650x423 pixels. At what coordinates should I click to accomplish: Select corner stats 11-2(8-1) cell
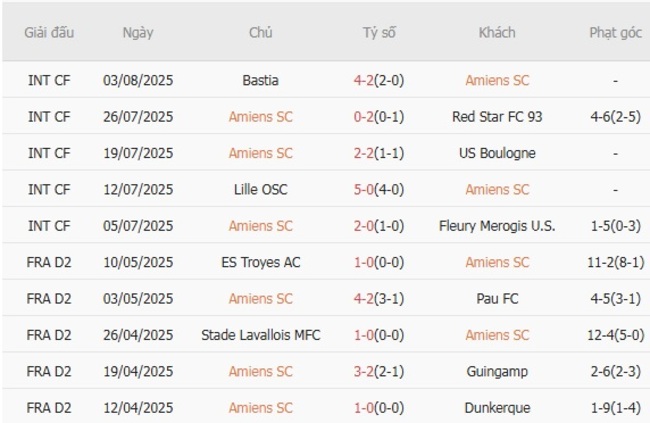[x=615, y=262]
